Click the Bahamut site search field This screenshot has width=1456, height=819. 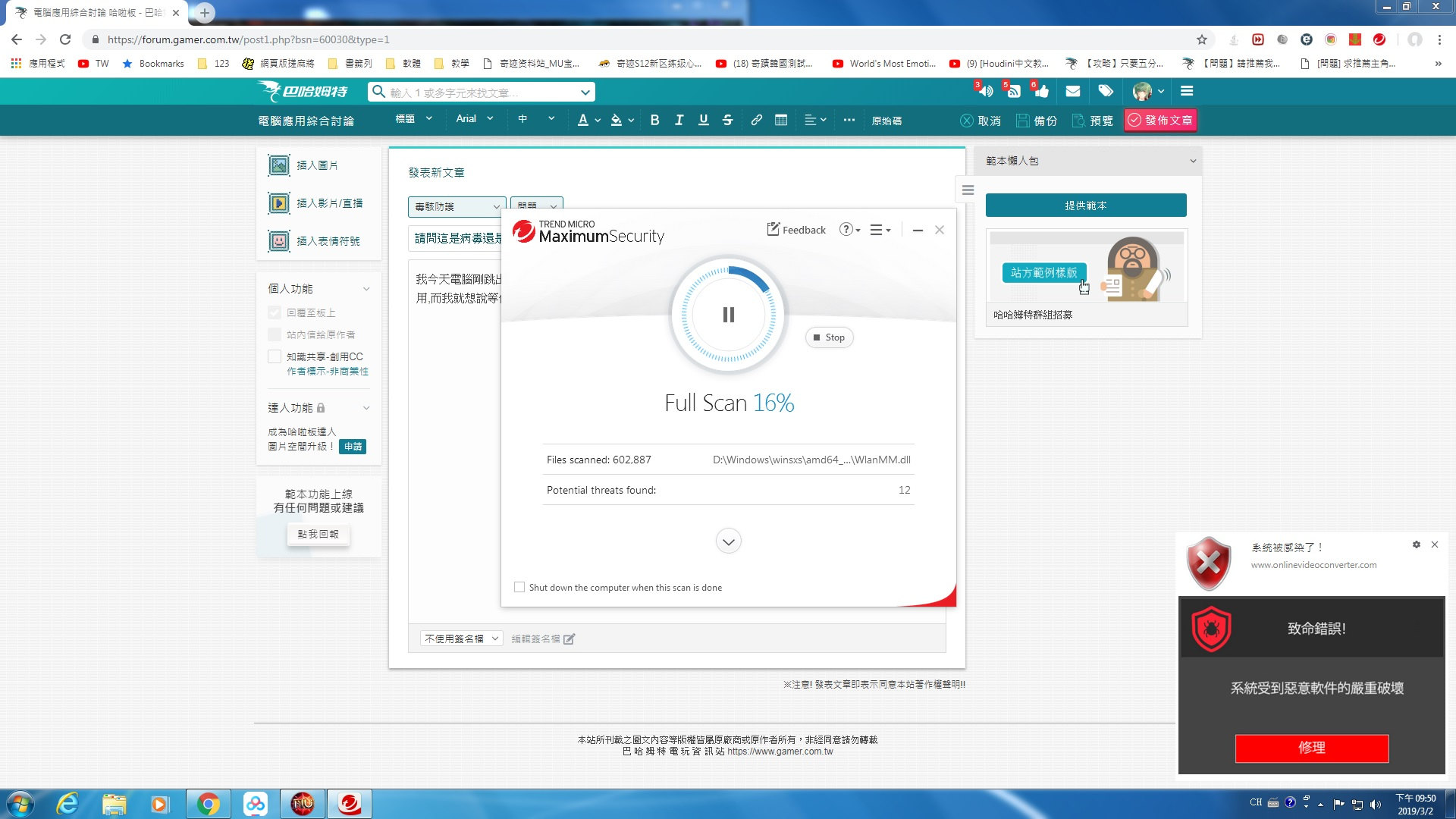482,92
